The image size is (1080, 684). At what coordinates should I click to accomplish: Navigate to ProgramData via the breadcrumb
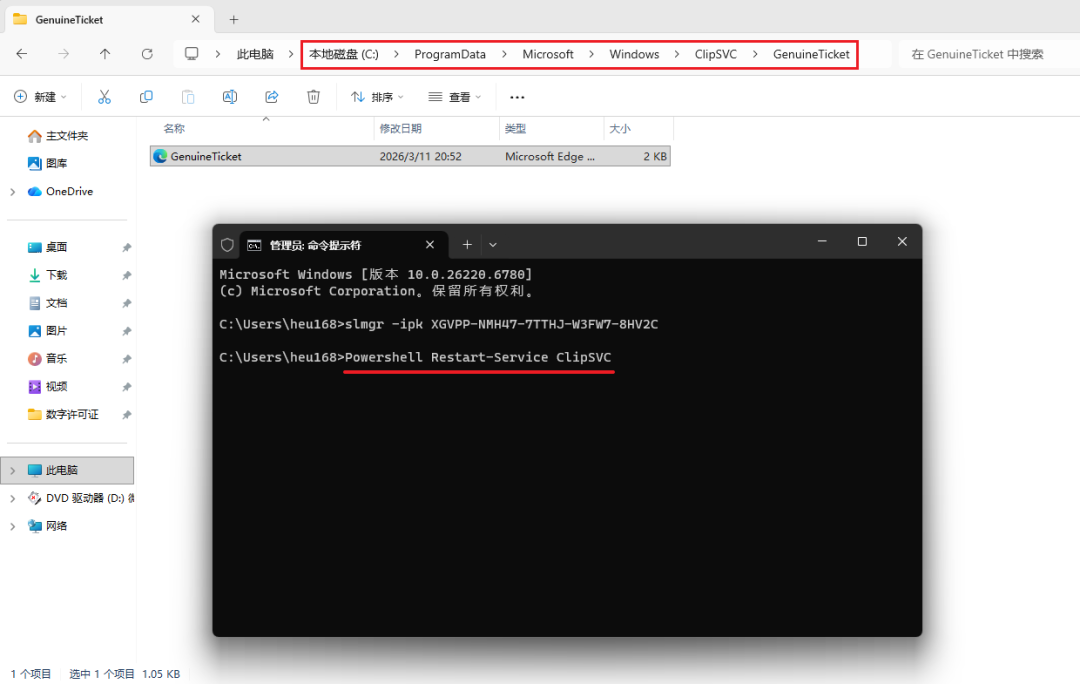(450, 54)
